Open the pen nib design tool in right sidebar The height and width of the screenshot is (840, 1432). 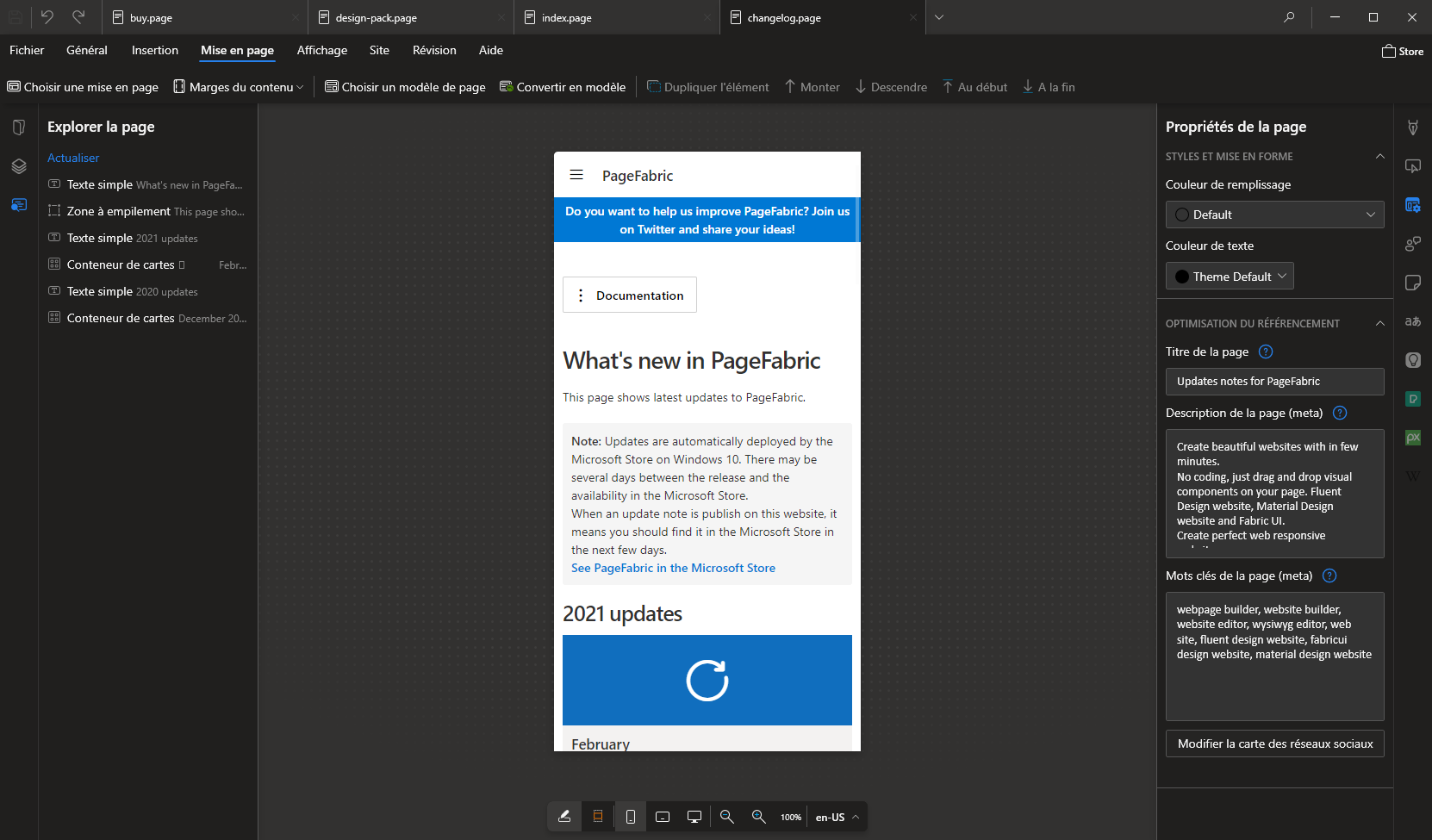[1413, 128]
